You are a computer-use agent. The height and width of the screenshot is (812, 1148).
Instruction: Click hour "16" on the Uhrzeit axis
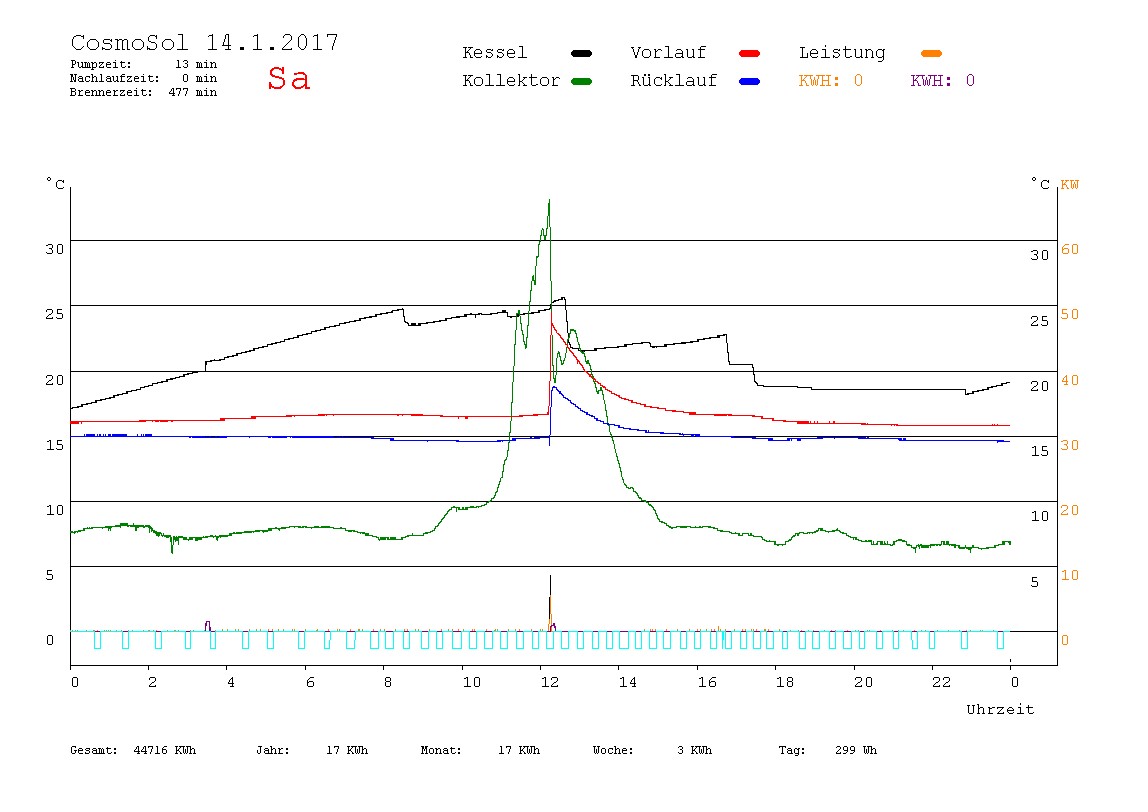coord(707,682)
